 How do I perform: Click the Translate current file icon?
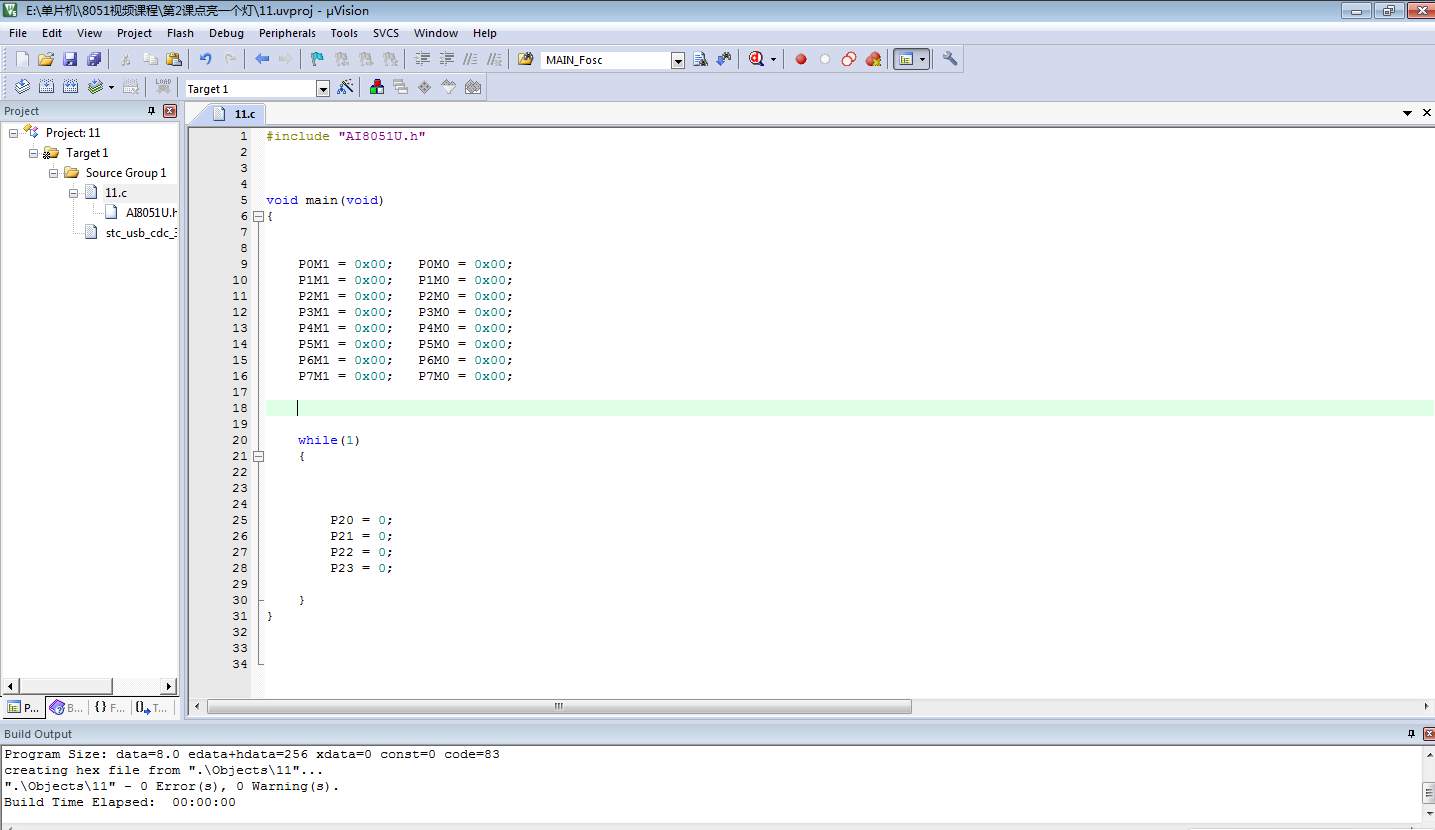[x=22, y=87]
